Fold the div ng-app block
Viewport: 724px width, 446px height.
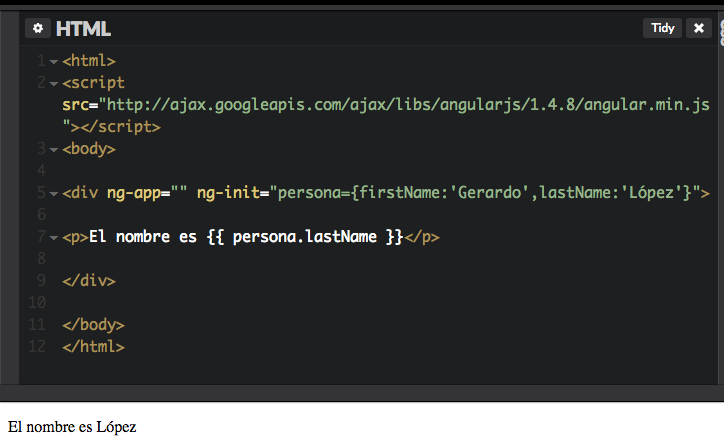pyautogui.click(x=54, y=193)
